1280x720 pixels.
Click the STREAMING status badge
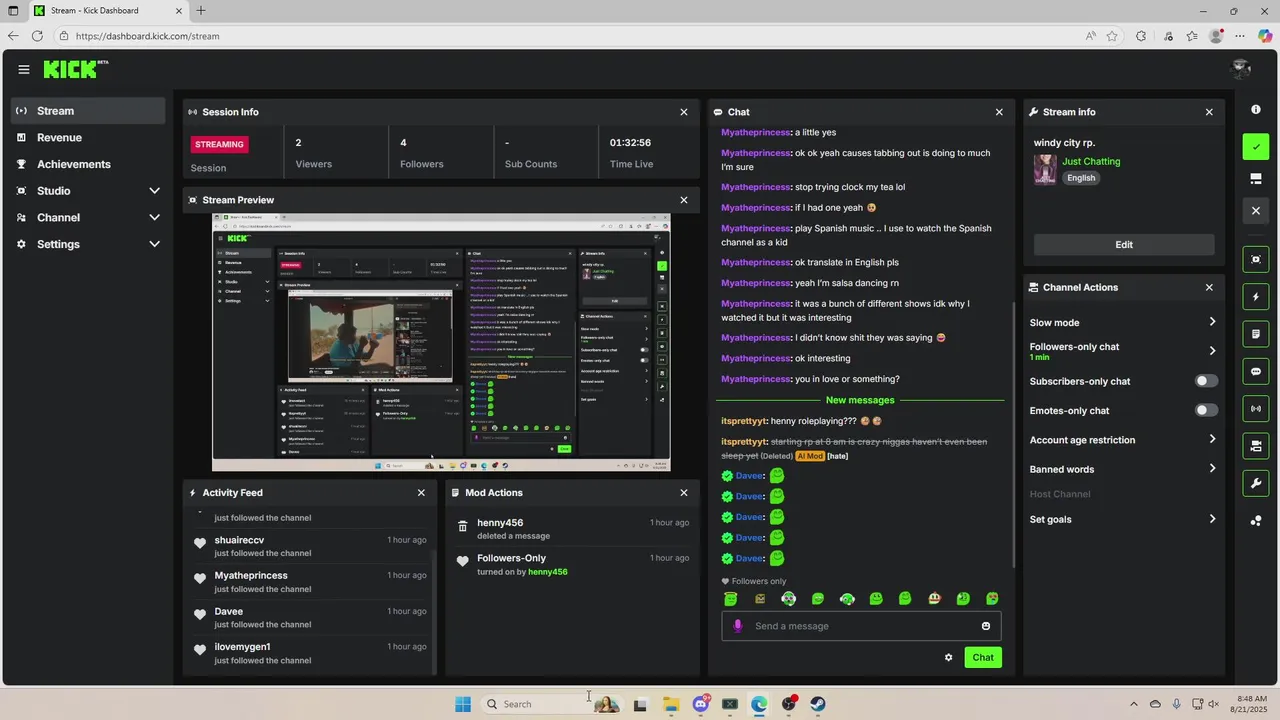click(x=220, y=144)
